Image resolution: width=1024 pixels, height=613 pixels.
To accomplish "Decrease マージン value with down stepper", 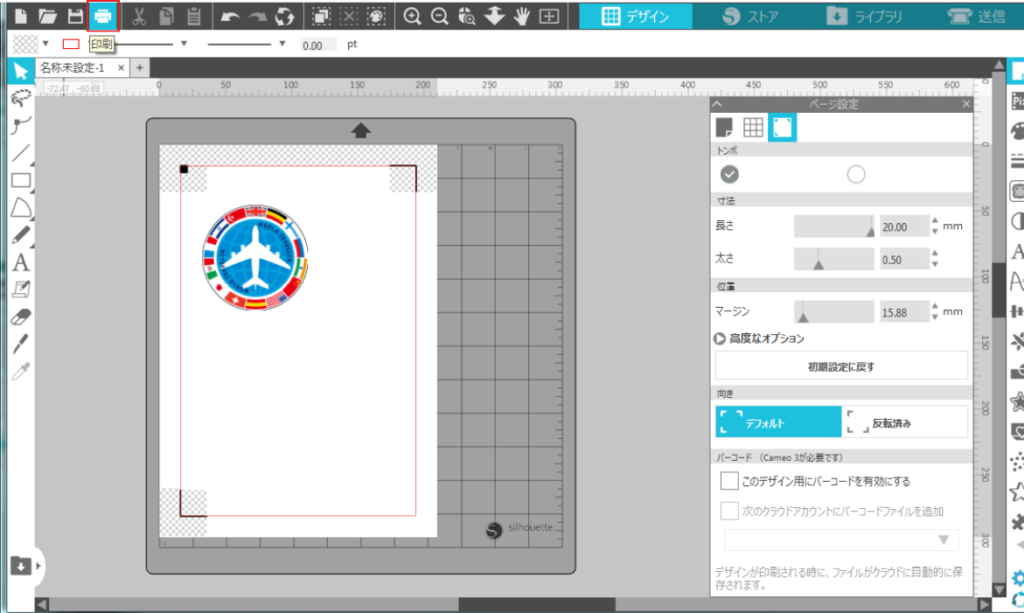I will pos(935,317).
